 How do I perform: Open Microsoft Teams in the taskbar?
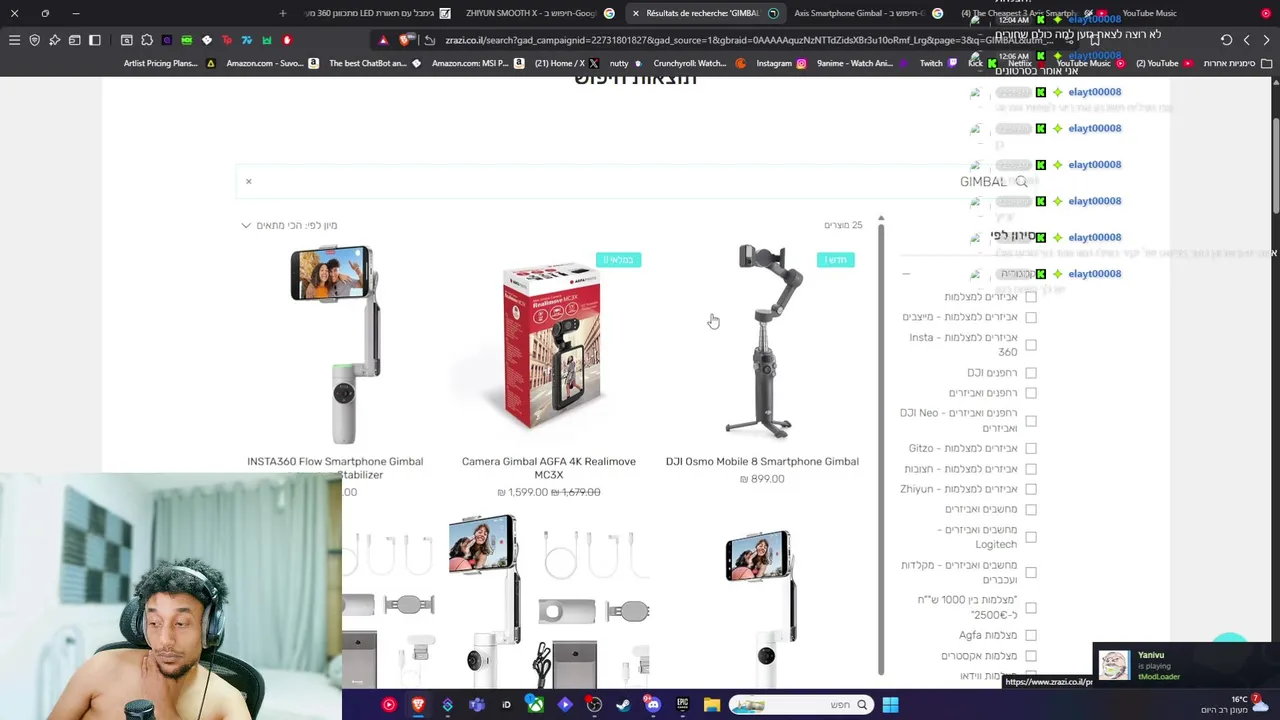(x=476, y=705)
